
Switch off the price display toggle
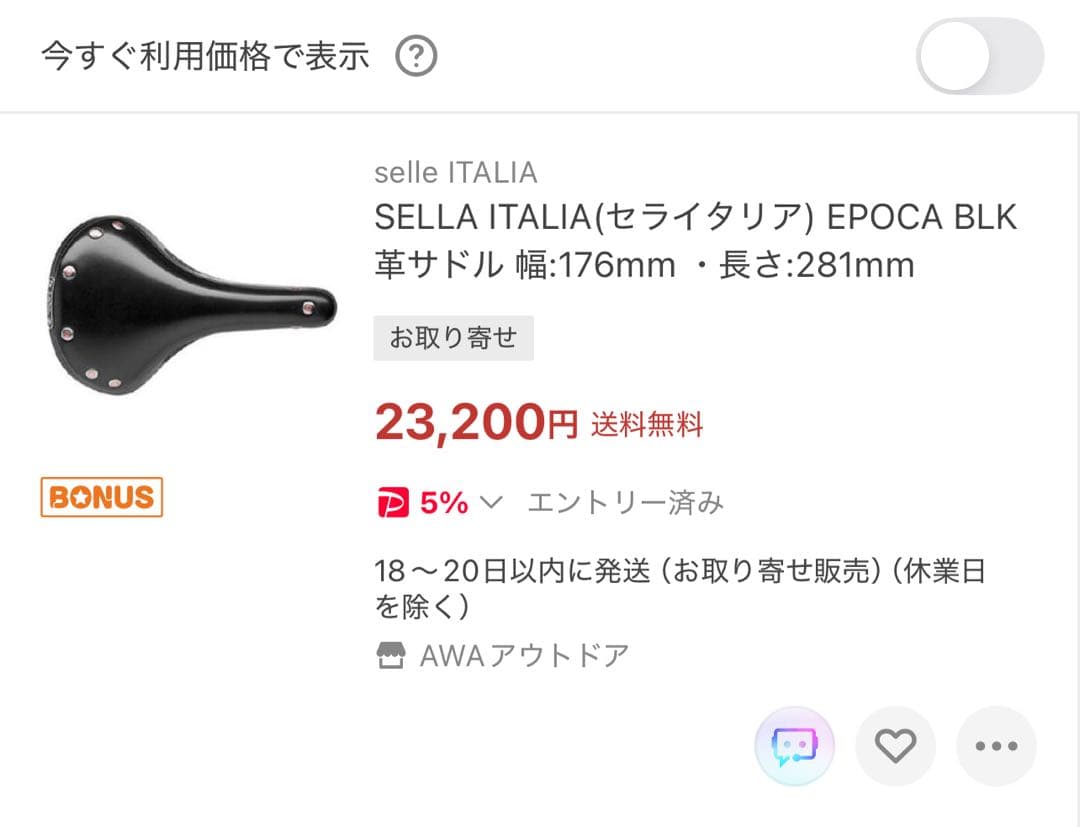981,57
